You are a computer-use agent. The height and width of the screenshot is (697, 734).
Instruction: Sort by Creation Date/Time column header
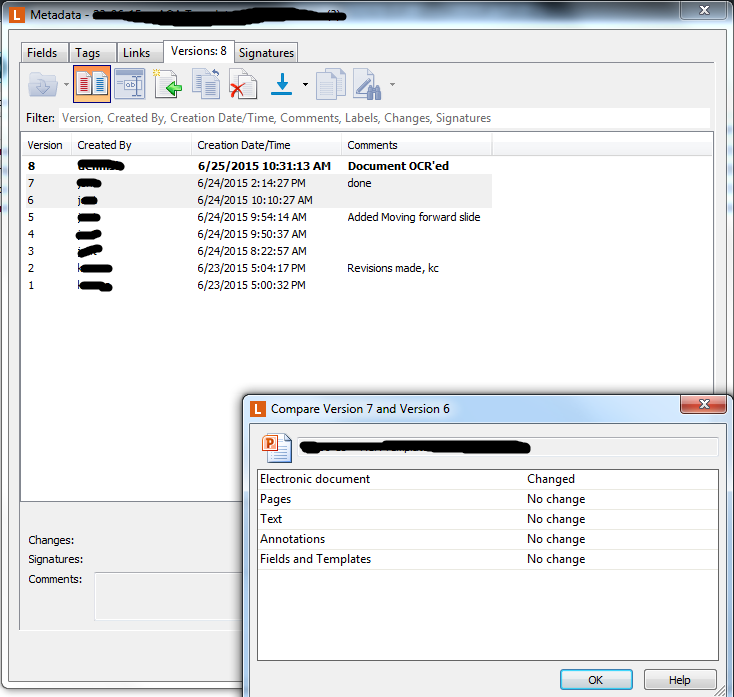click(x=266, y=145)
